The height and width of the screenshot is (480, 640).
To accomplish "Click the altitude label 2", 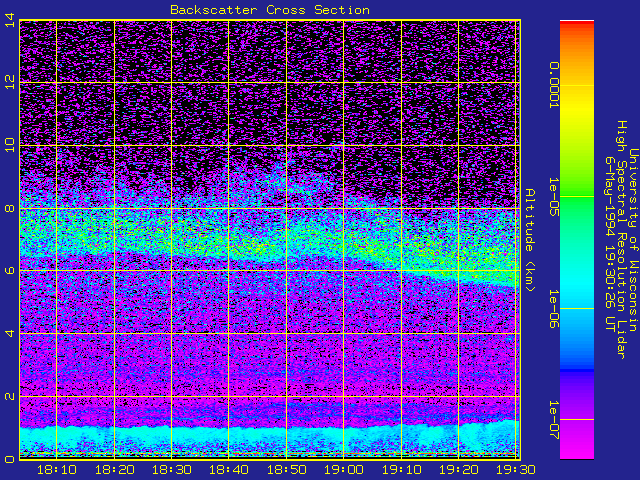I will (x=10, y=396).
